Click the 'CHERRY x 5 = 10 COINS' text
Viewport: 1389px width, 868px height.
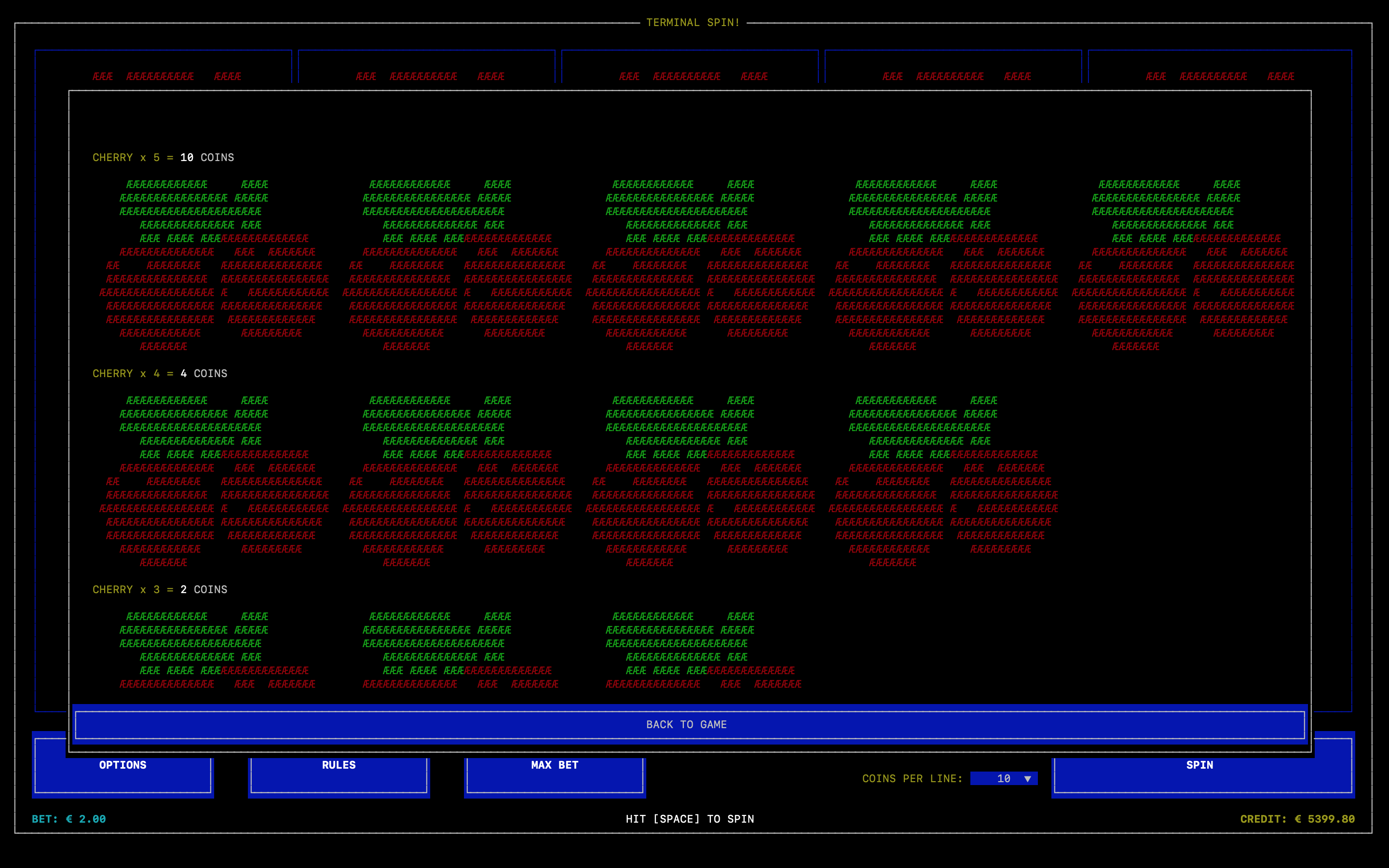coord(163,157)
